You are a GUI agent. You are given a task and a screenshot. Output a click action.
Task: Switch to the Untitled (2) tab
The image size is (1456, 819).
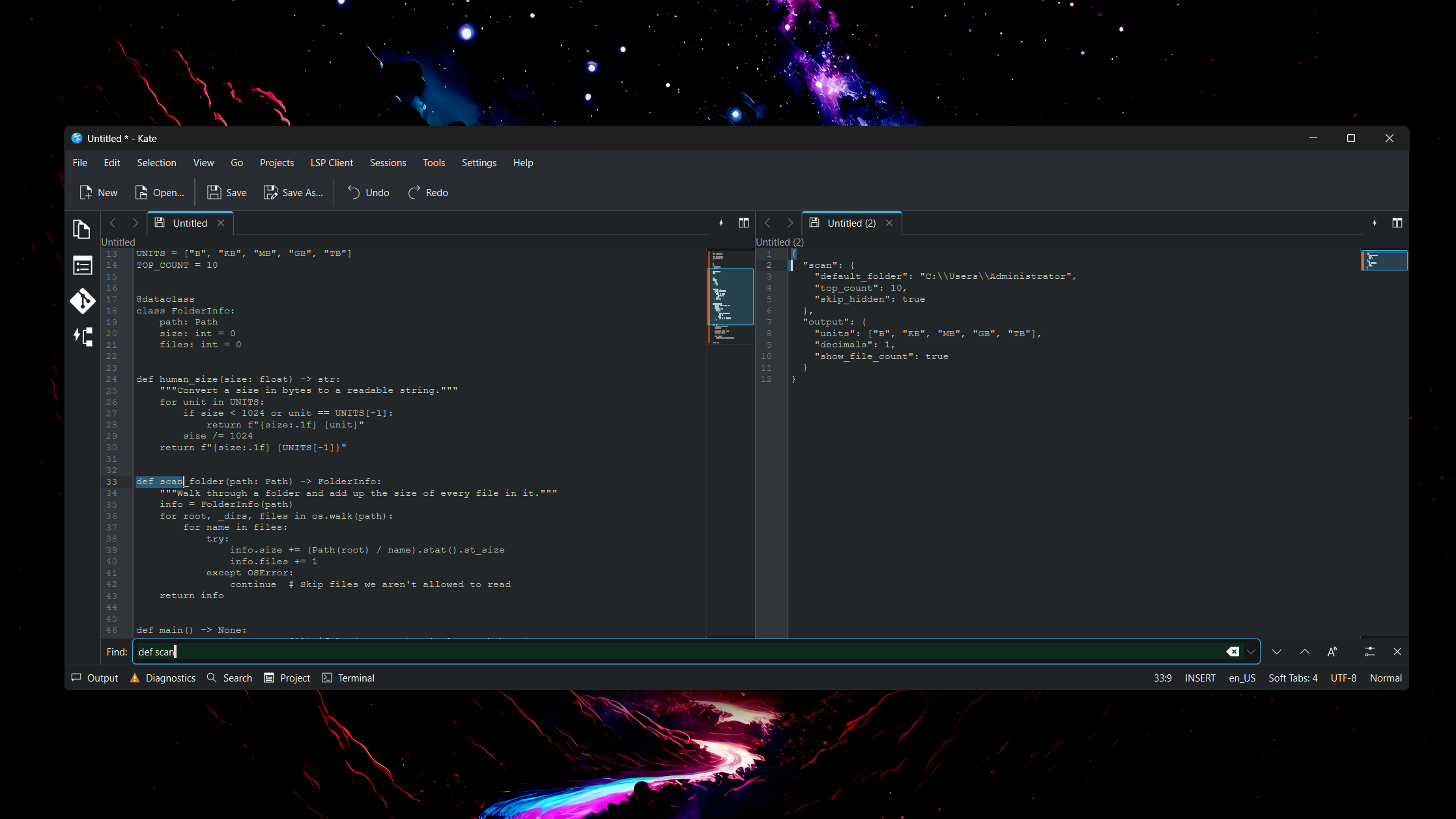[x=851, y=223]
